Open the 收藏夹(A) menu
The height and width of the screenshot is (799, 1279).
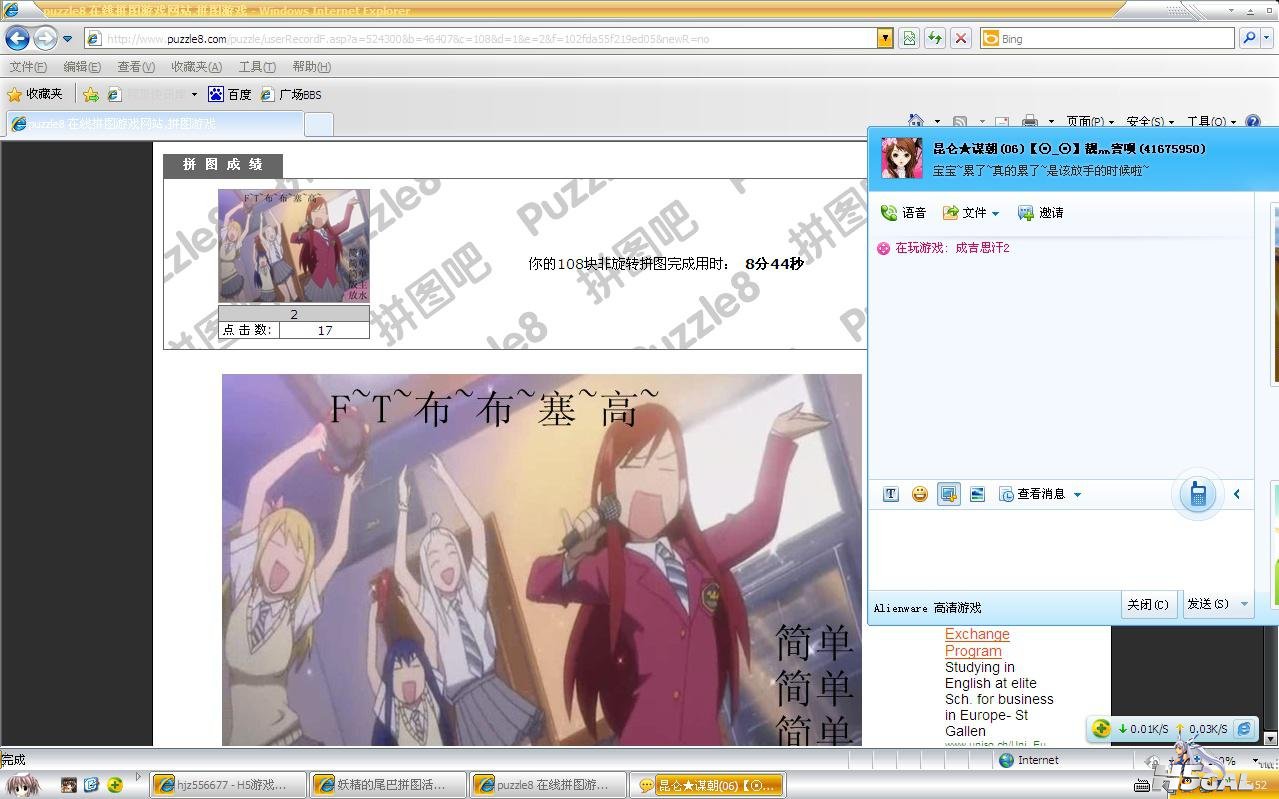click(196, 67)
